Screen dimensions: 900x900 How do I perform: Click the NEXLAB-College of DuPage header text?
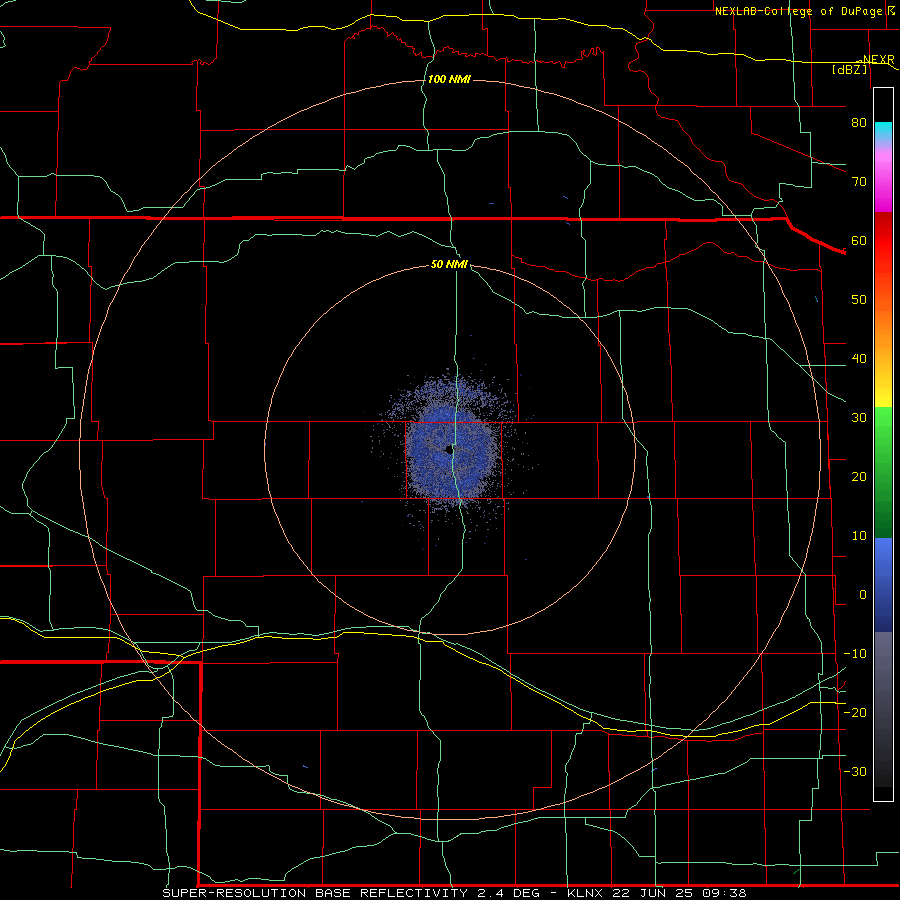(798, 11)
